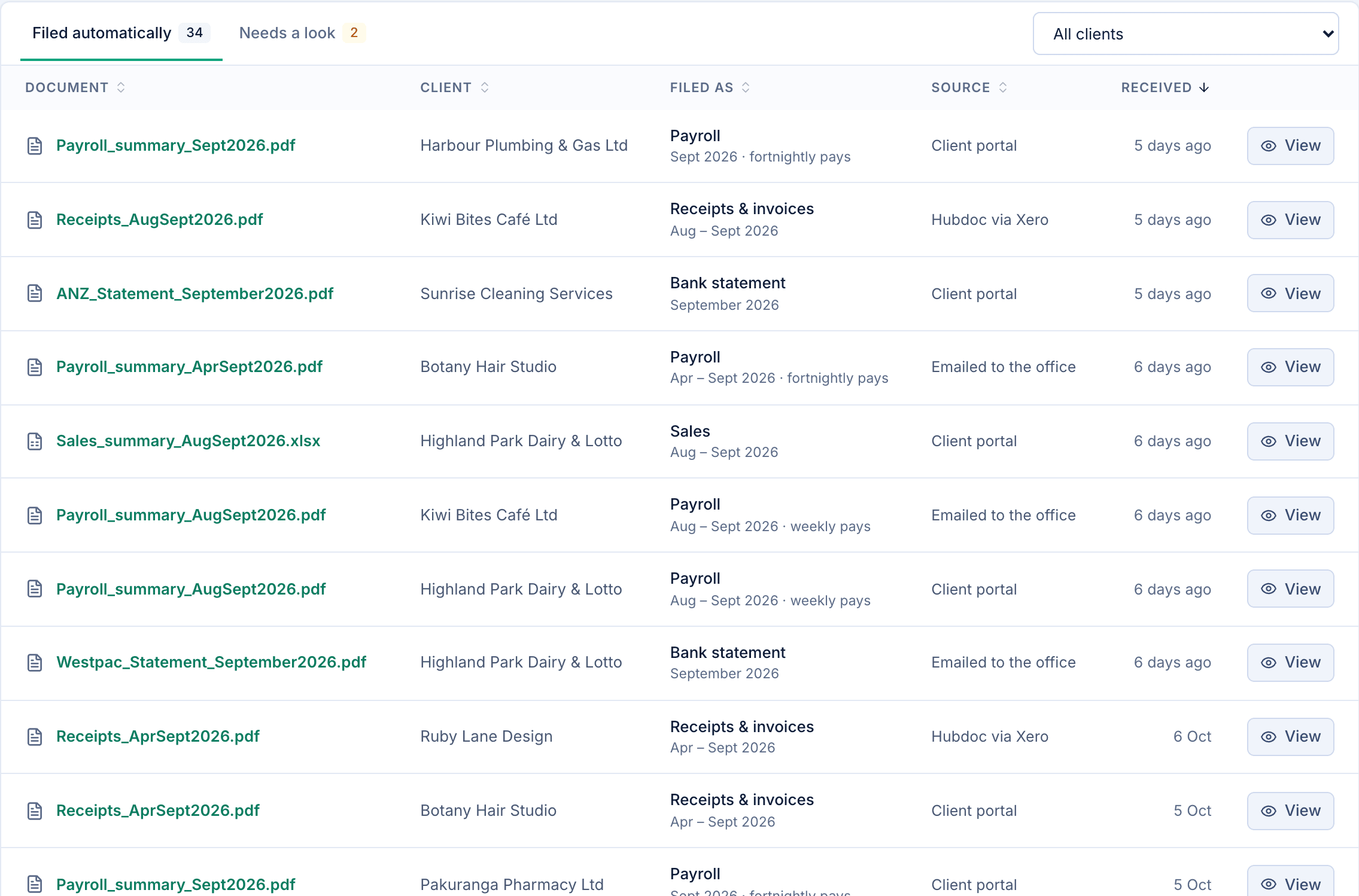Click the file icon in the Kiwi Bites Café receipts row
The height and width of the screenshot is (896, 1359).
(x=35, y=220)
